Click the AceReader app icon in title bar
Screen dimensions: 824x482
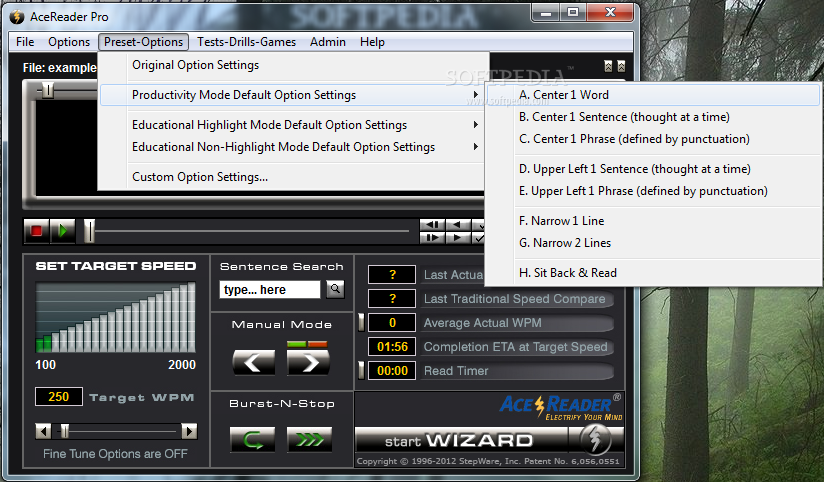click(17, 17)
